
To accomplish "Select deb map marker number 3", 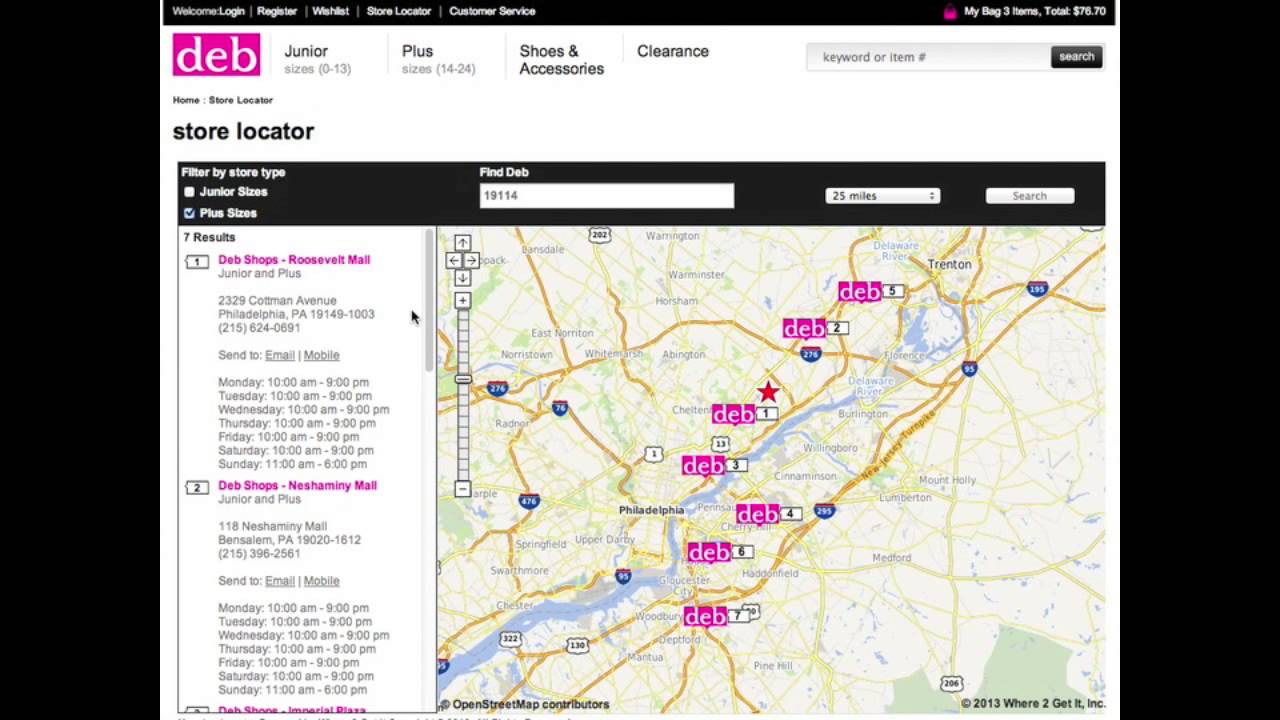I will click(714, 466).
